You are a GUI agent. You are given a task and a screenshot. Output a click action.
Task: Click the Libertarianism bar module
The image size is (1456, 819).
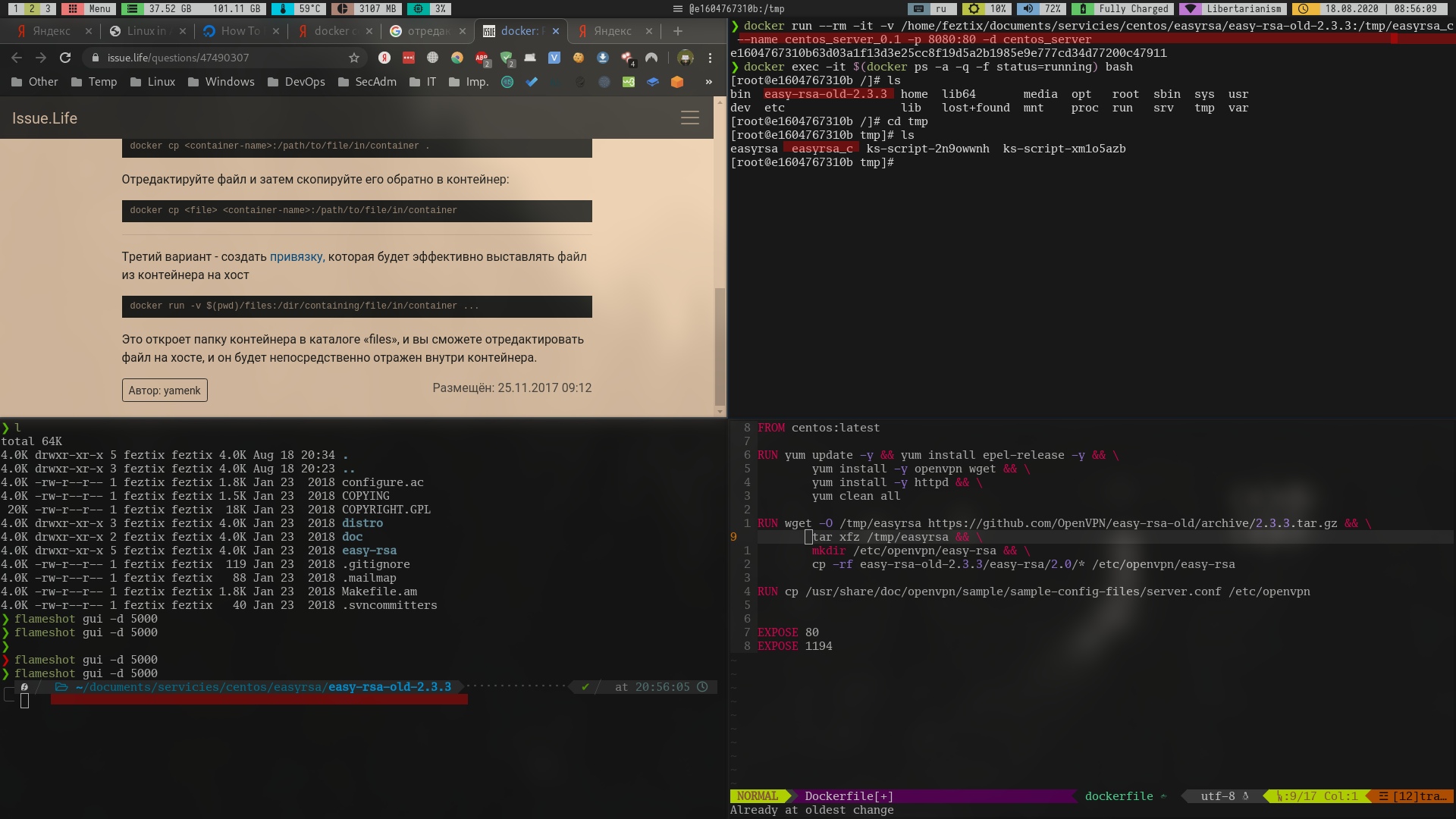[x=1234, y=8]
